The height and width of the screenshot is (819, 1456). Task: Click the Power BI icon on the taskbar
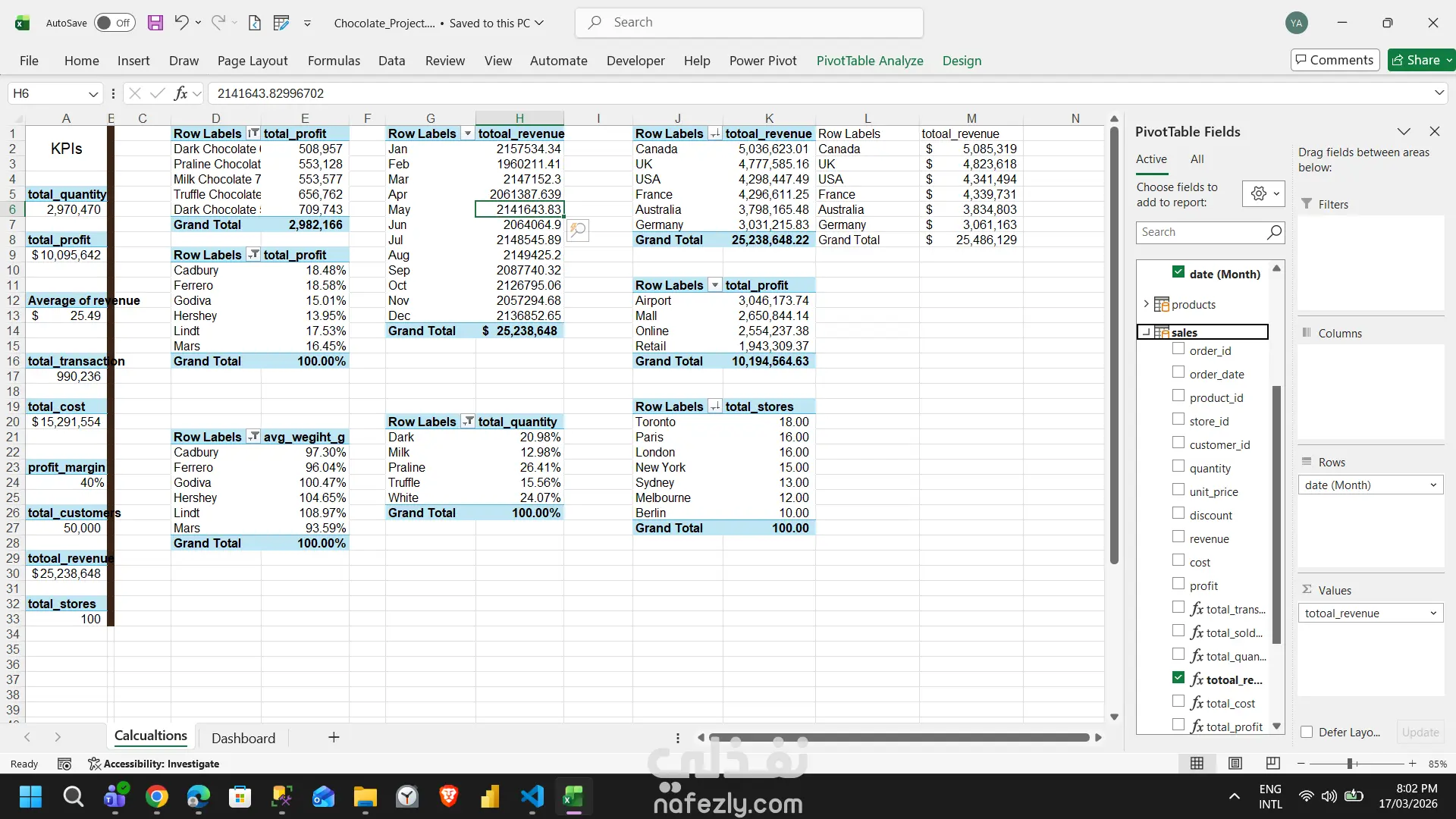tap(490, 797)
